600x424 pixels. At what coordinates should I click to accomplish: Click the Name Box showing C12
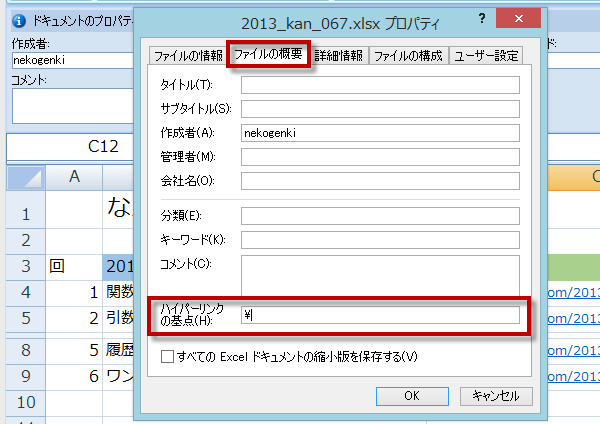click(x=70, y=147)
